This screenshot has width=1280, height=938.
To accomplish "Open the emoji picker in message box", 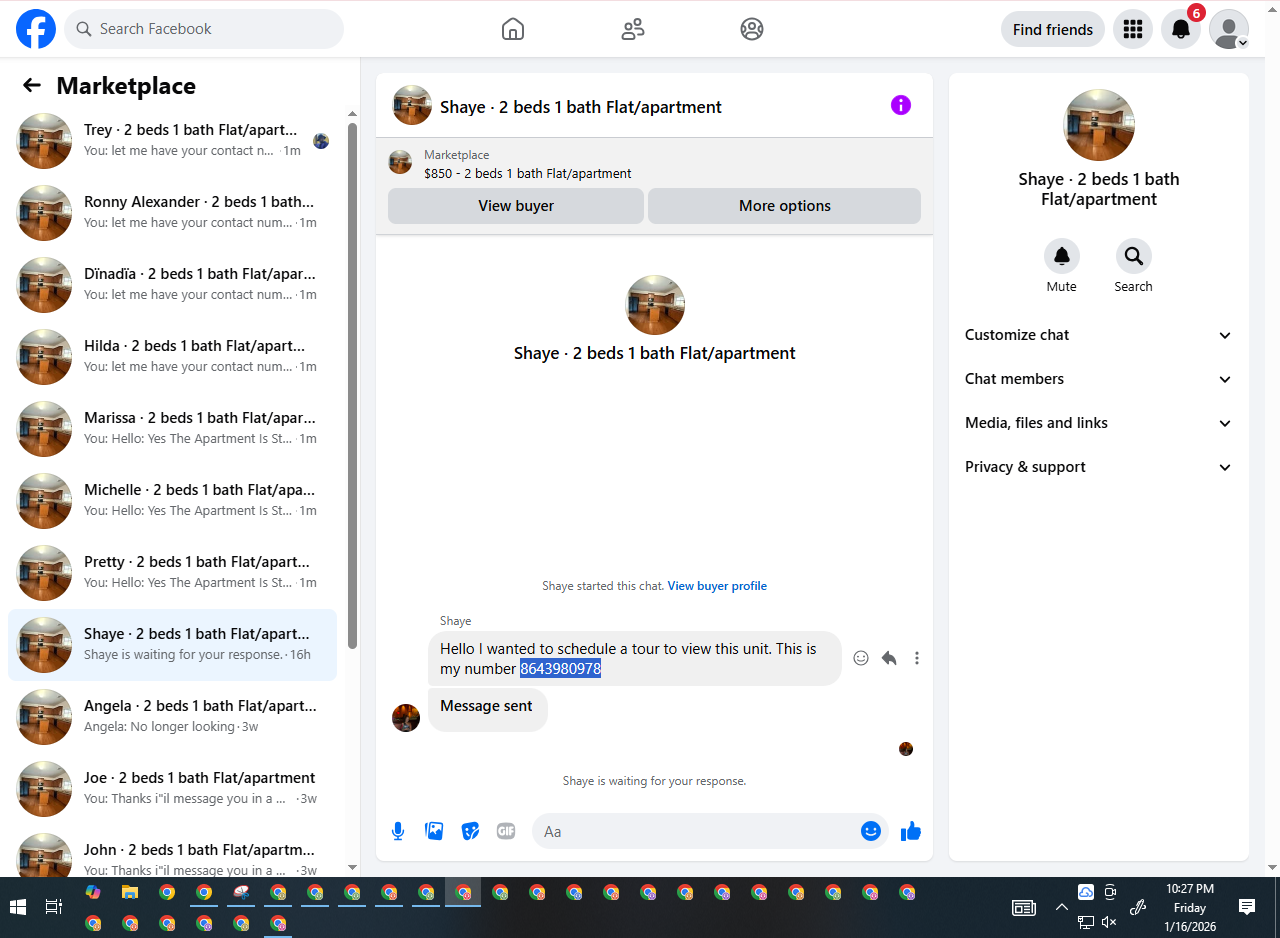I will point(871,831).
